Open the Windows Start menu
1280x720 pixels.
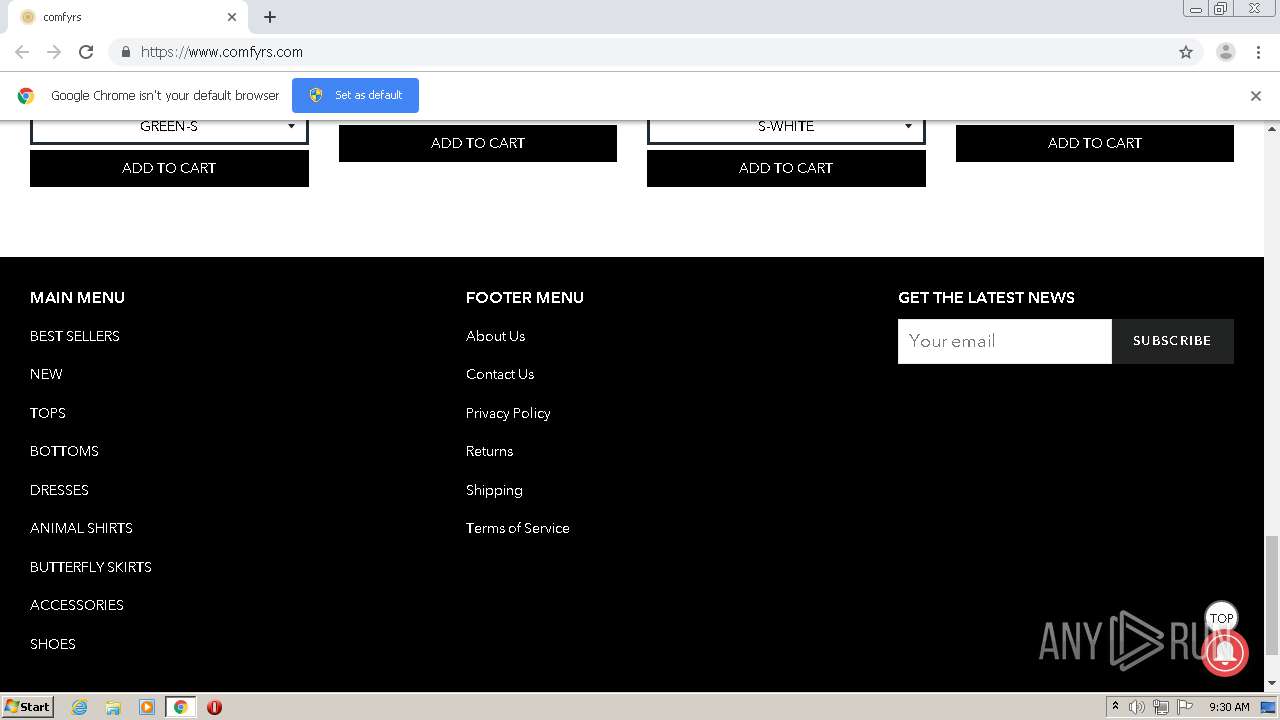(27, 707)
